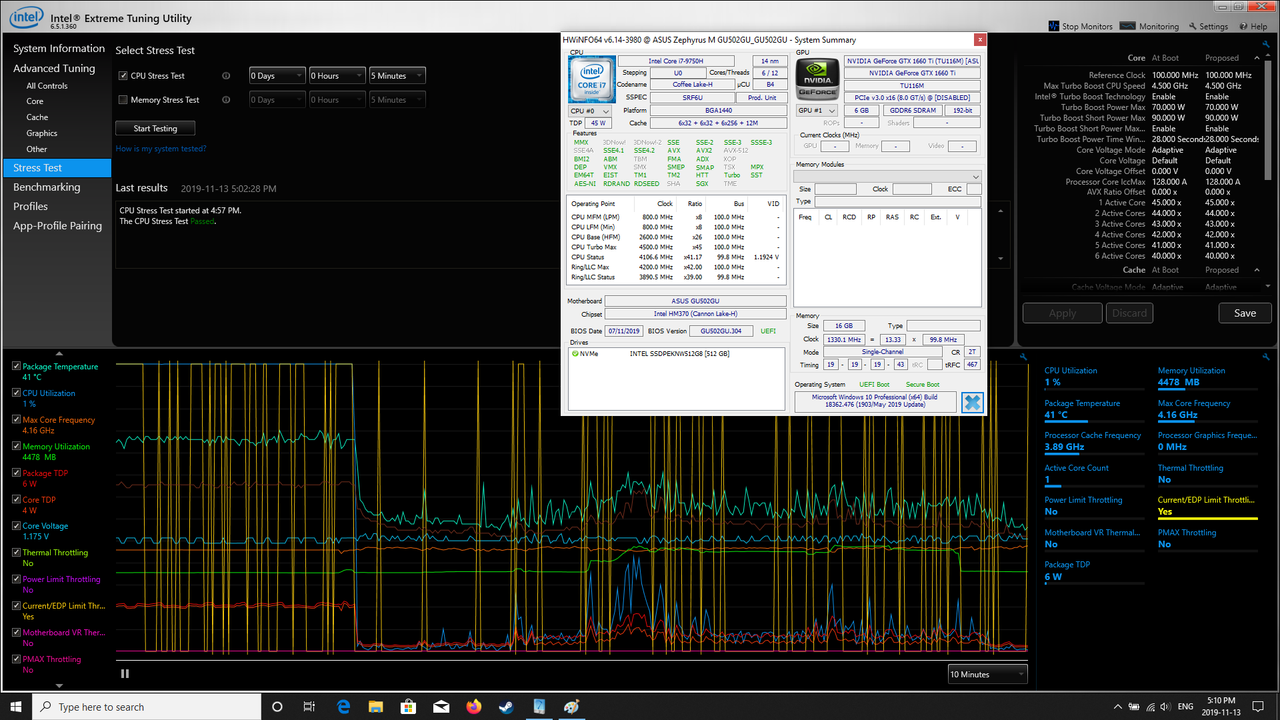This screenshot has width=1280, height=720.
Task: Click the Save button
Action: [1245, 313]
